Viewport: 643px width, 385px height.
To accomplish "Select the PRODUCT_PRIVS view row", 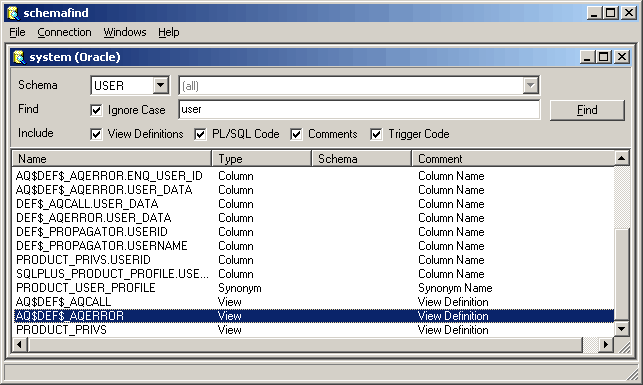I will coord(313,330).
